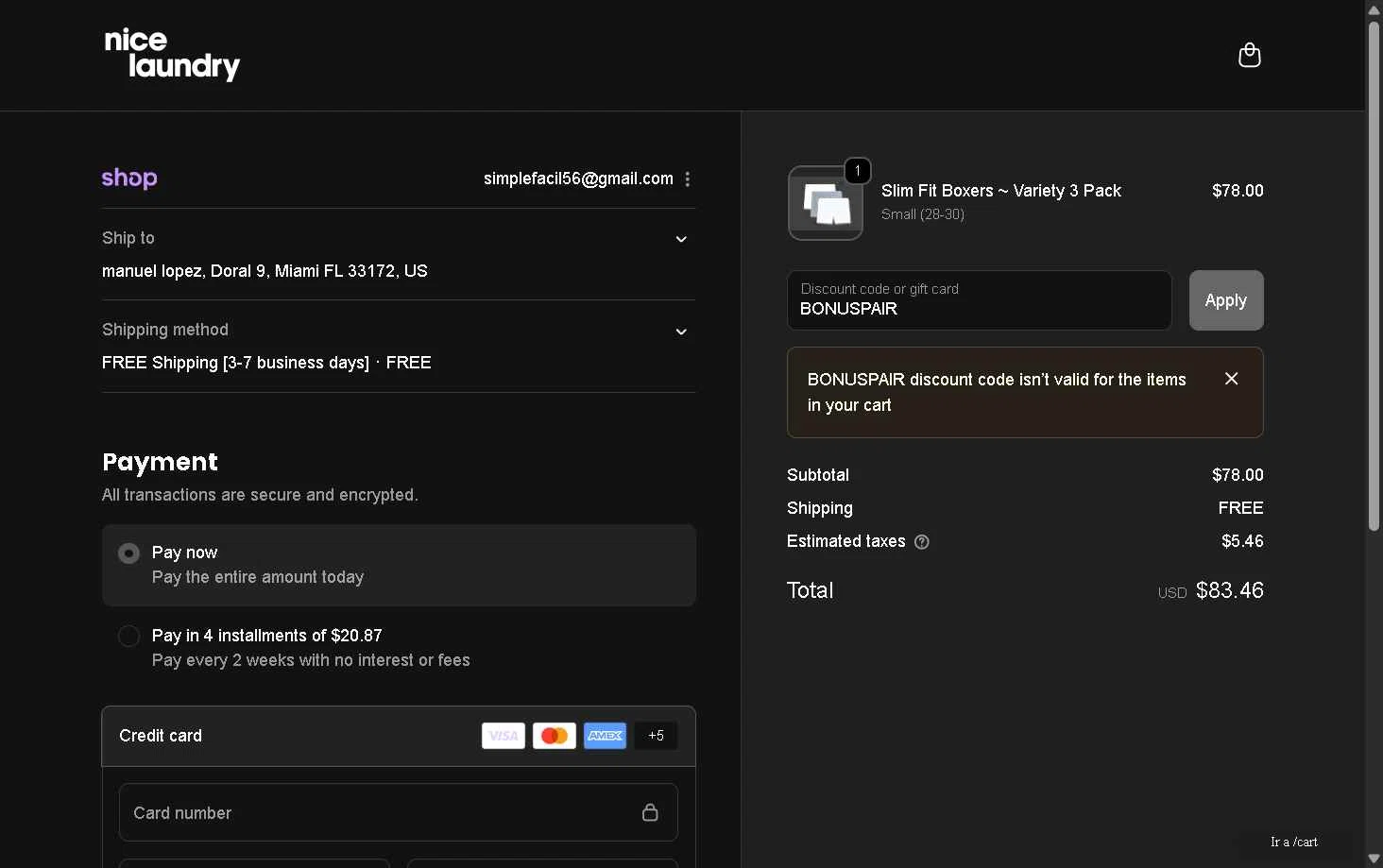This screenshot has height=868, width=1383.
Task: Select Pay in 4 installments of $20.87
Action: (x=399, y=648)
